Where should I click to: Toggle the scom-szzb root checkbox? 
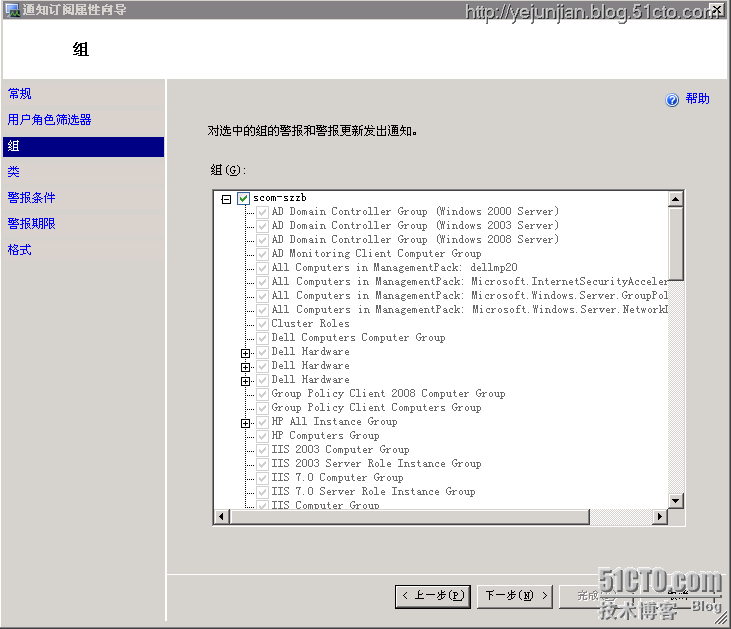(243, 198)
